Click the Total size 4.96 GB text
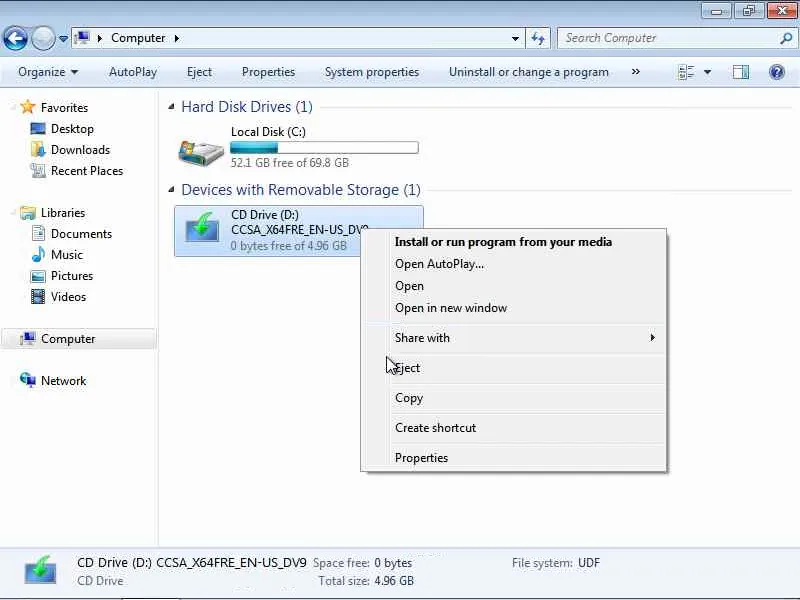The image size is (800, 600). click(x=366, y=581)
